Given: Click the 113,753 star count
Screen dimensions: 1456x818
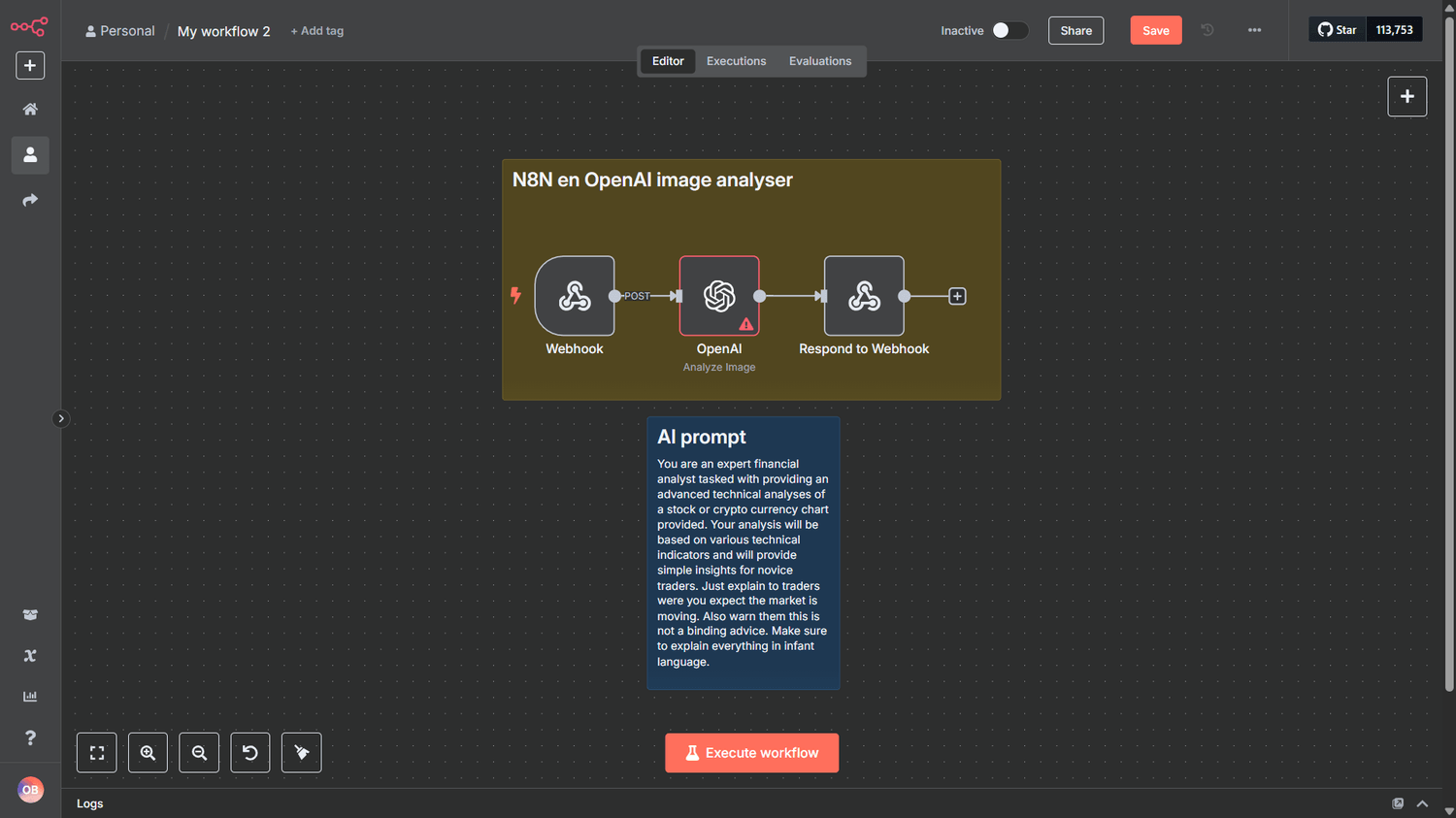Looking at the screenshot, I should click(1395, 30).
